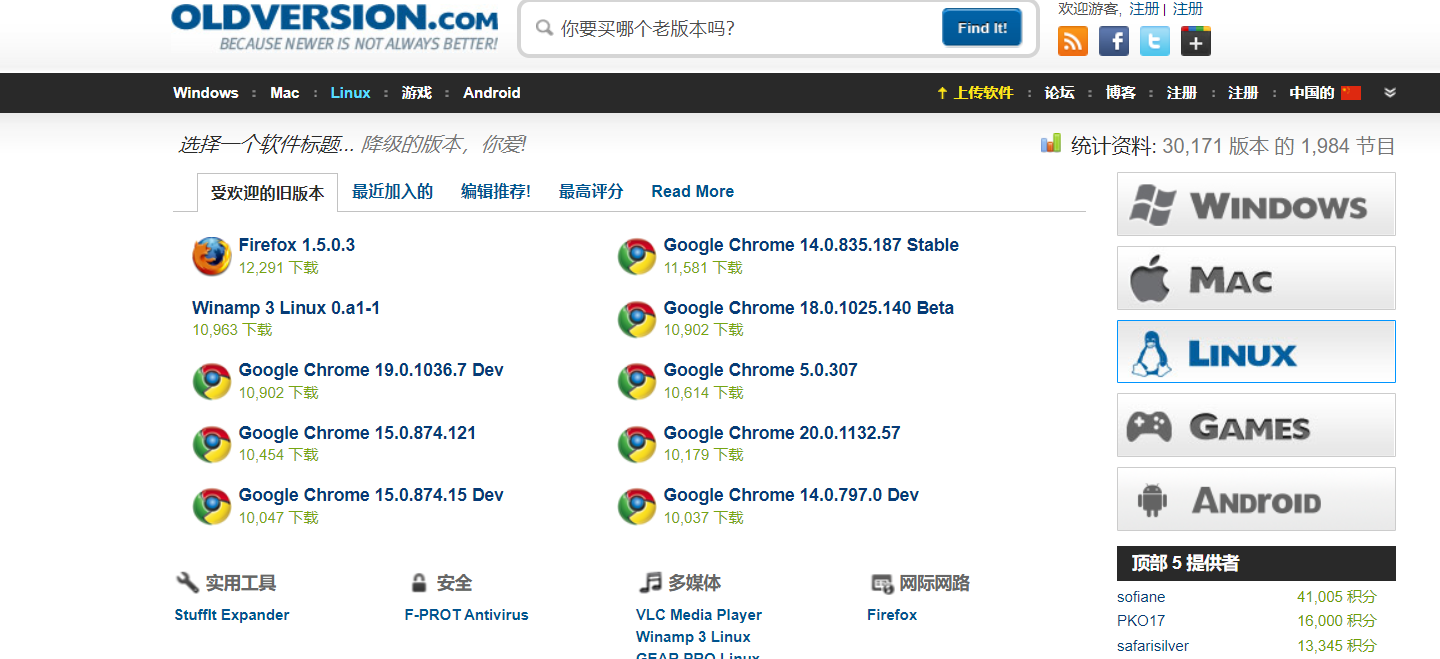Open provider safarisilver's profile
The height and width of the screenshot is (659, 1440).
(x=1153, y=646)
